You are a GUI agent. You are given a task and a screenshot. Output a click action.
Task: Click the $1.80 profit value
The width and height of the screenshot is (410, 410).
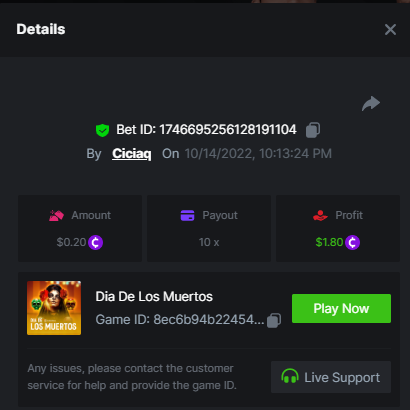(329, 242)
